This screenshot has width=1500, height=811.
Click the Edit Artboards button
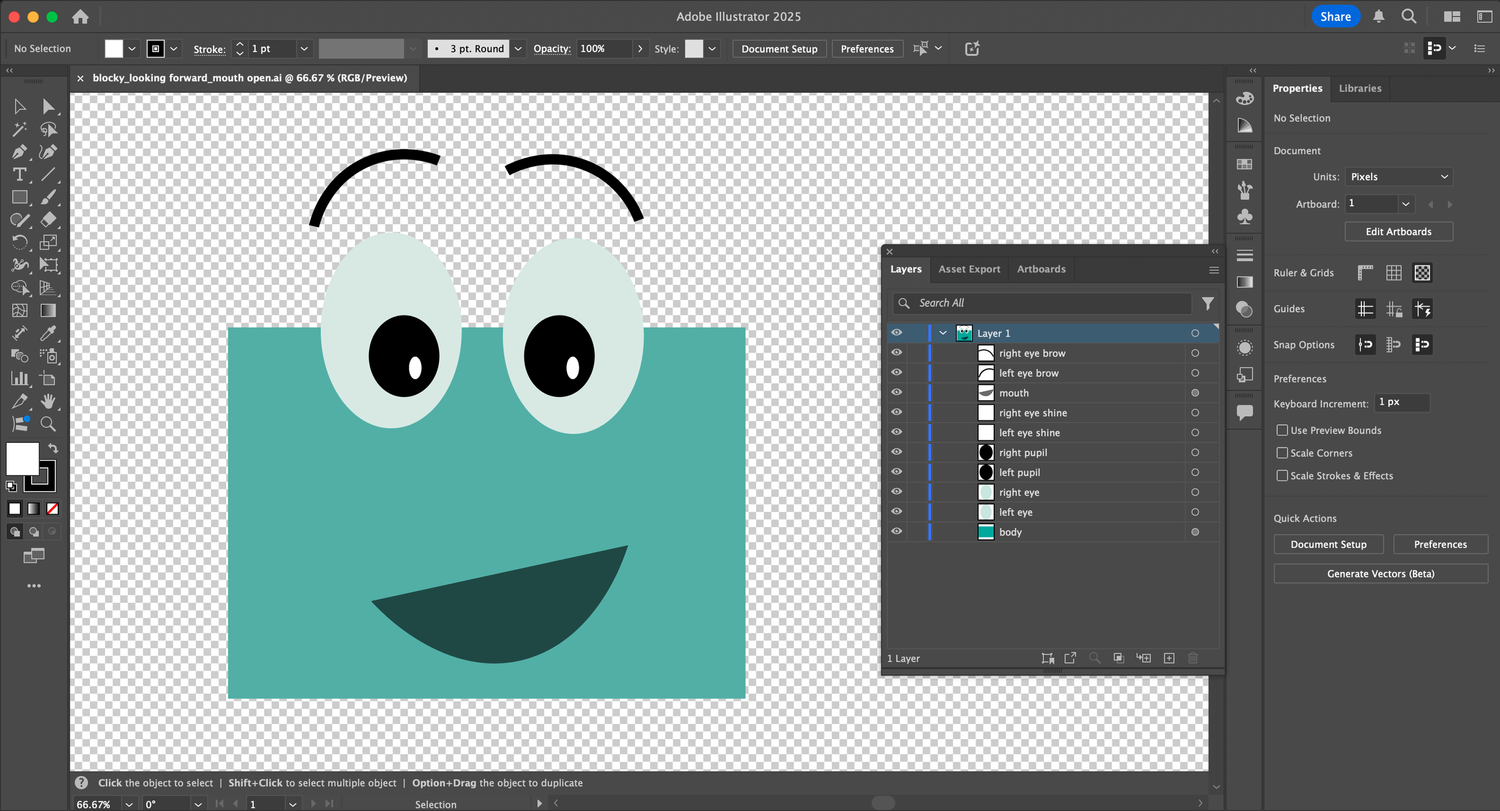point(1398,232)
